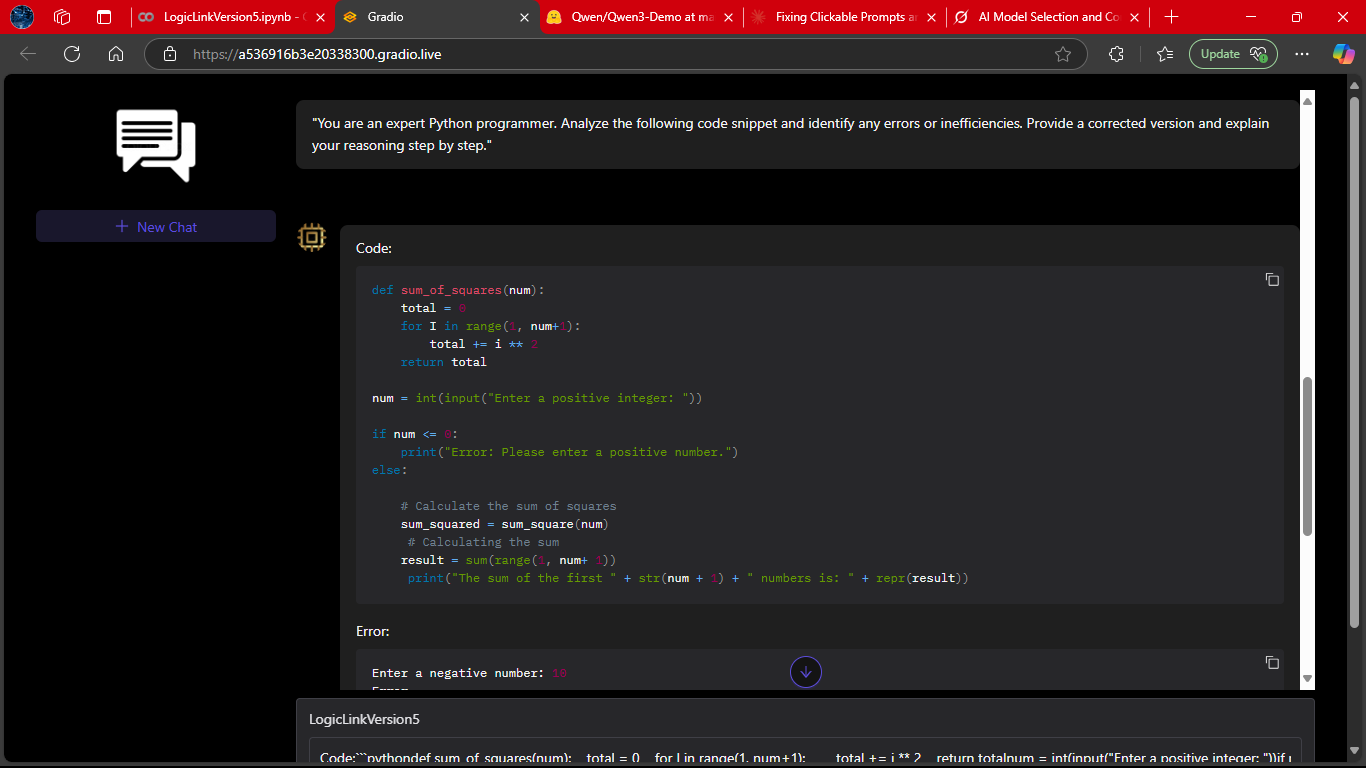Viewport: 1366px width, 768px height.
Task: Close the AI Model Selection tab
Action: coord(1134,17)
